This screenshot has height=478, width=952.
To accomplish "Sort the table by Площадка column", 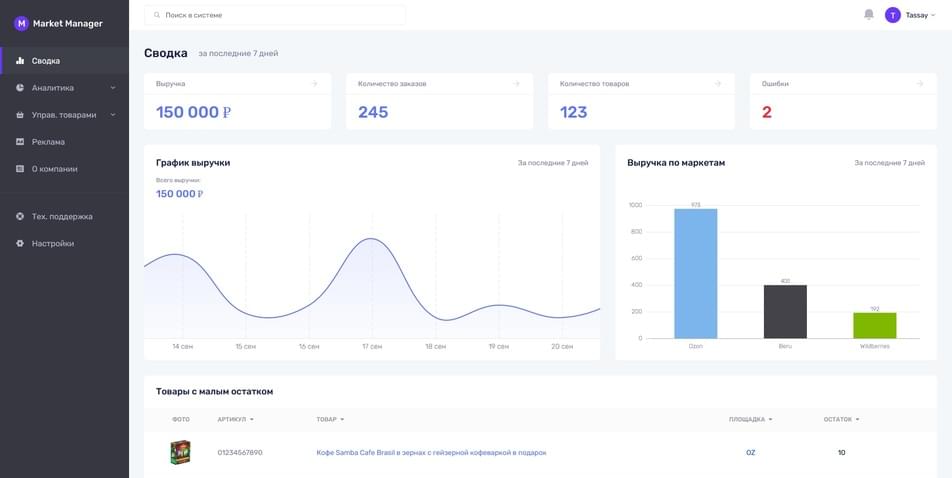I will click(x=750, y=420).
